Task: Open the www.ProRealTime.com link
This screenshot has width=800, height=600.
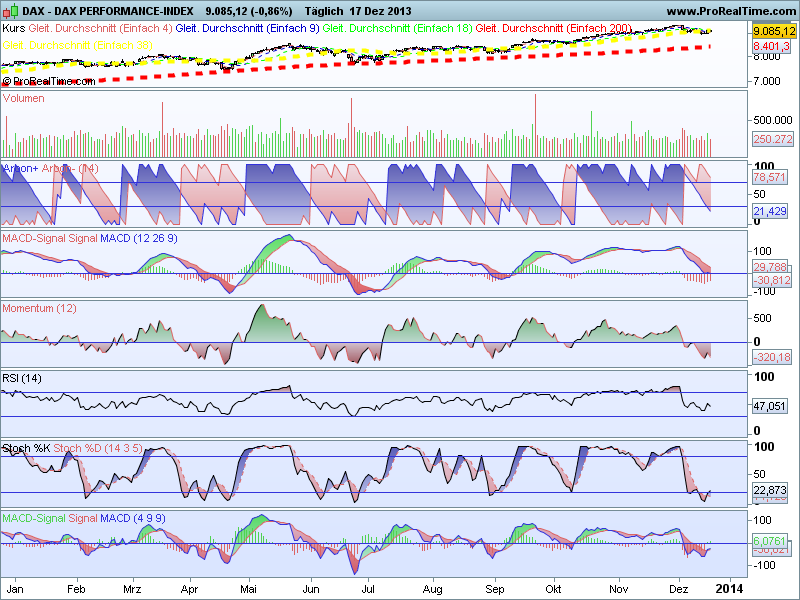Action: (731, 11)
